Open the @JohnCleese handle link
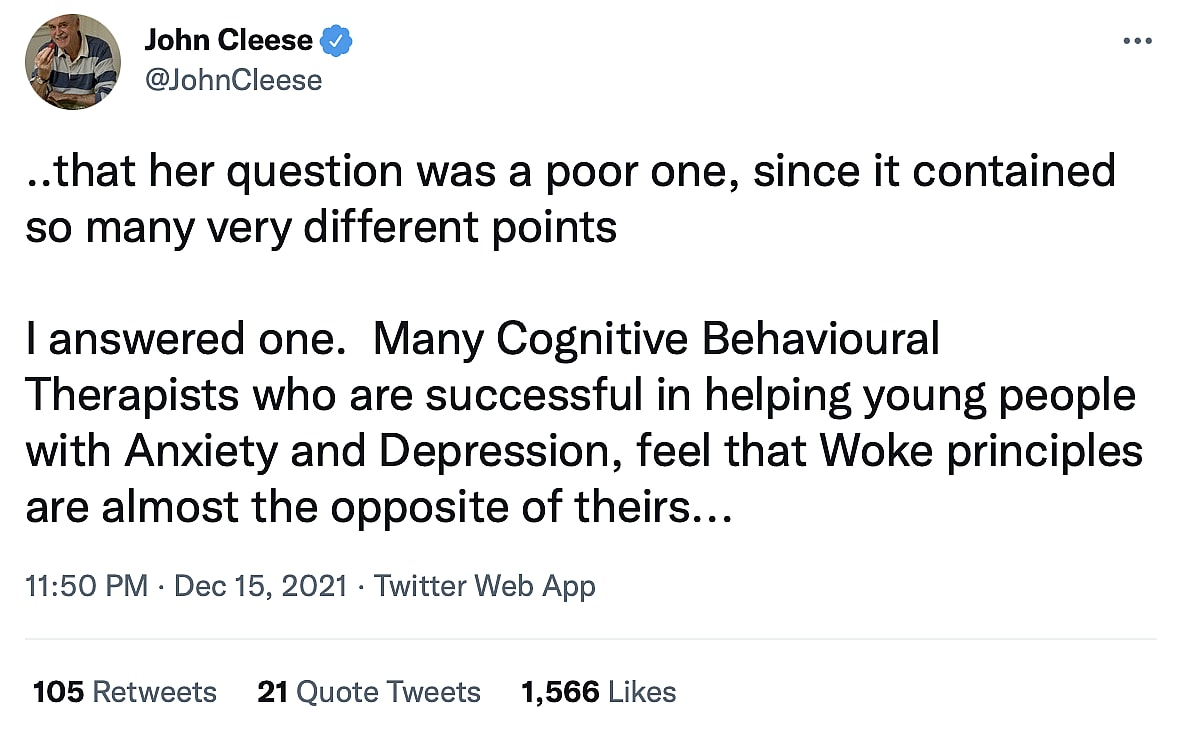 [x=233, y=79]
